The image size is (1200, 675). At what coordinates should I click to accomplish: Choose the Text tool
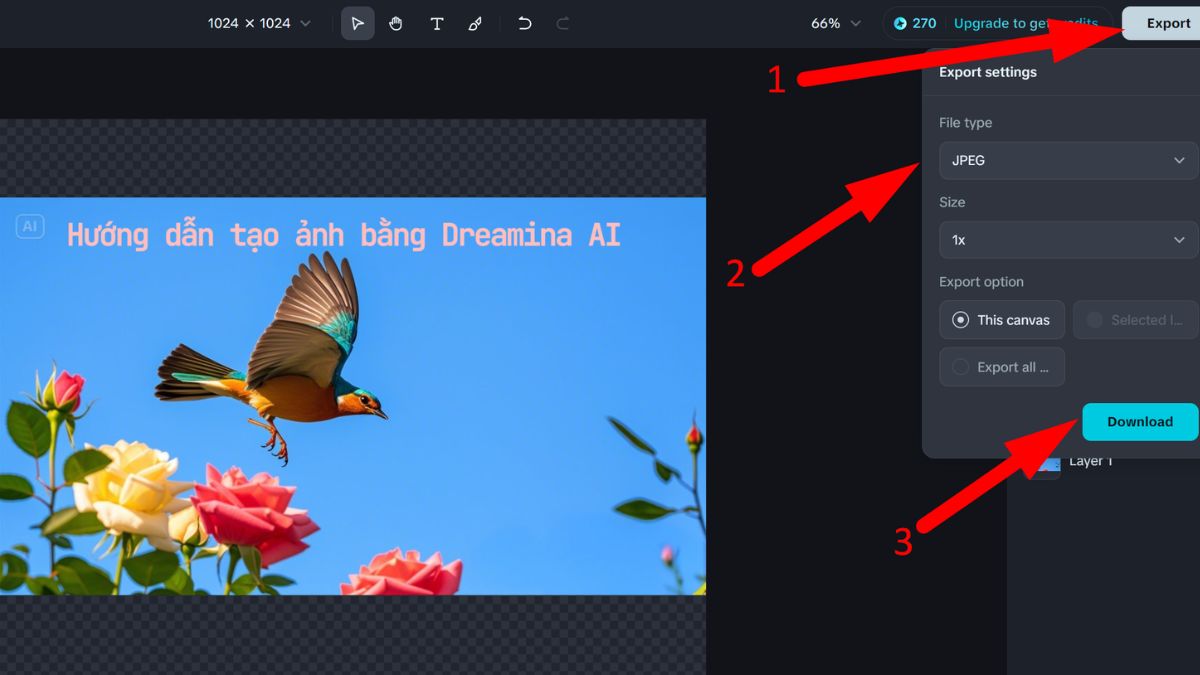tap(436, 23)
